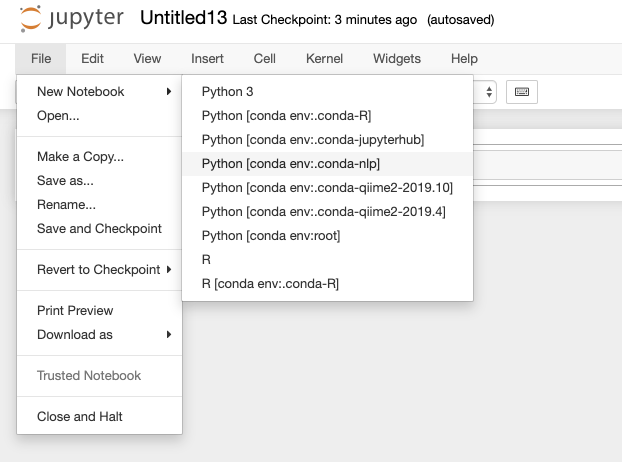Open the View menu
This screenshot has width=622, height=462.
point(147,59)
